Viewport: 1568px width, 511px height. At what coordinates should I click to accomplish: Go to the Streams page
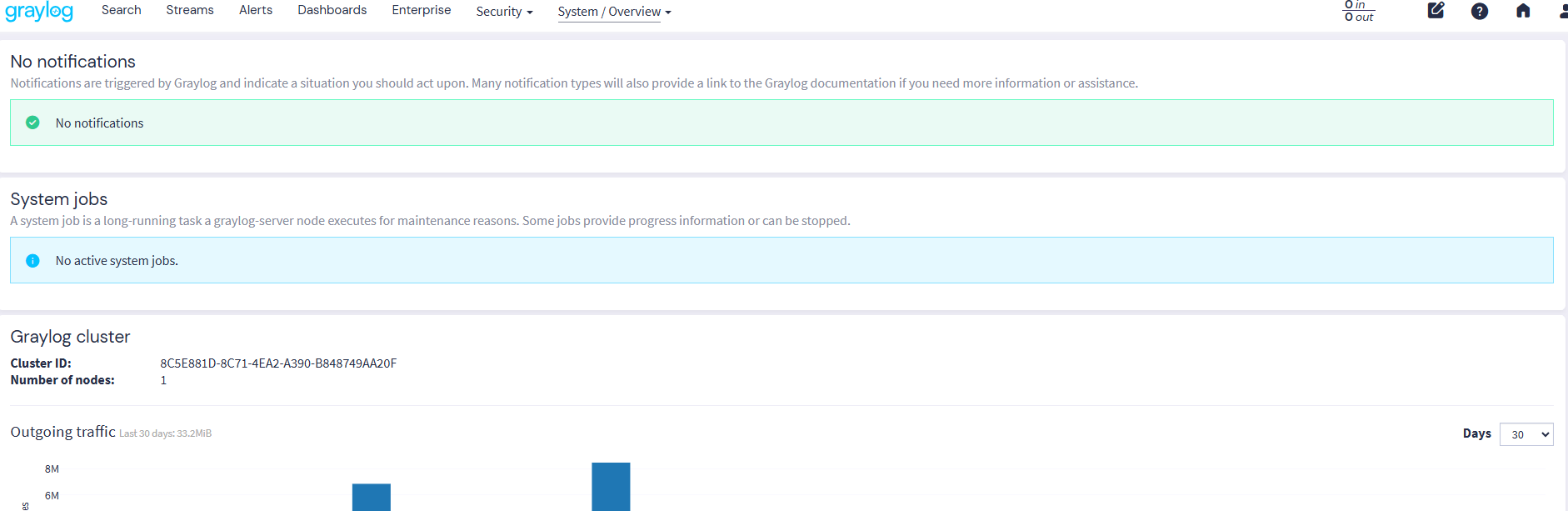coord(190,10)
